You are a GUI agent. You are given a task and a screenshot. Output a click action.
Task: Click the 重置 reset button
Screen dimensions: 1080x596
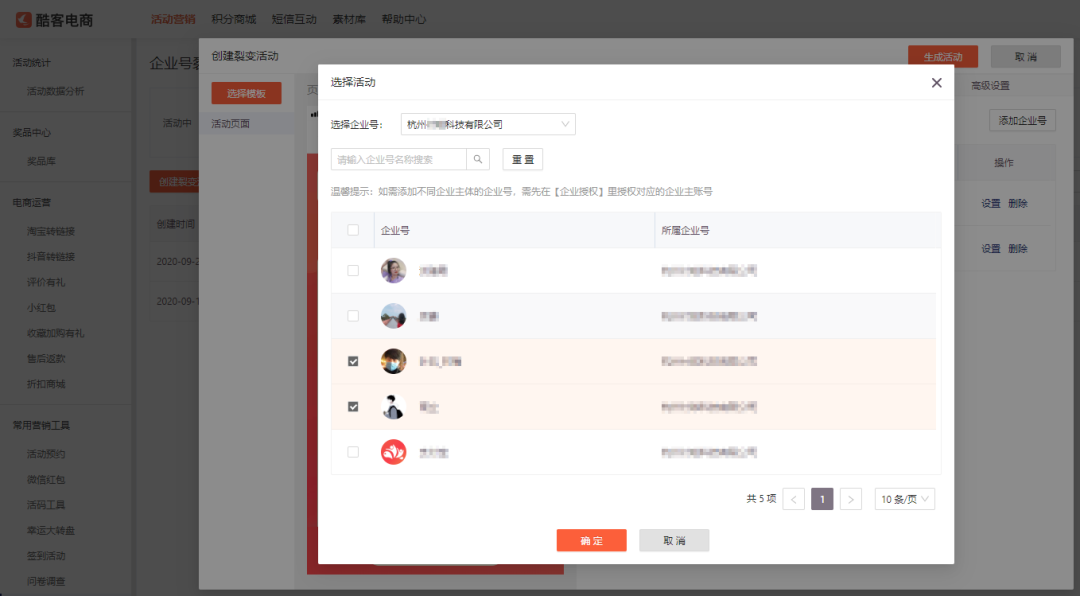click(523, 159)
